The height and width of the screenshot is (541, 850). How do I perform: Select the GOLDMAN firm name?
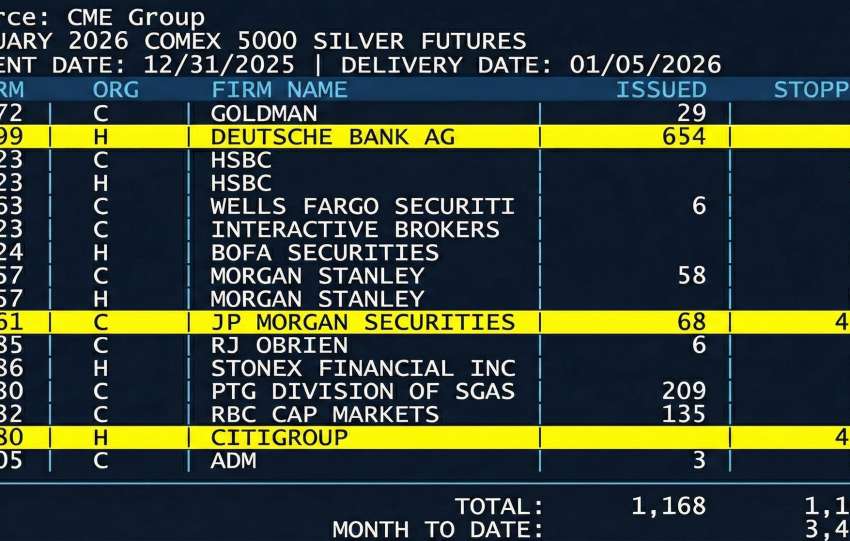(x=264, y=113)
